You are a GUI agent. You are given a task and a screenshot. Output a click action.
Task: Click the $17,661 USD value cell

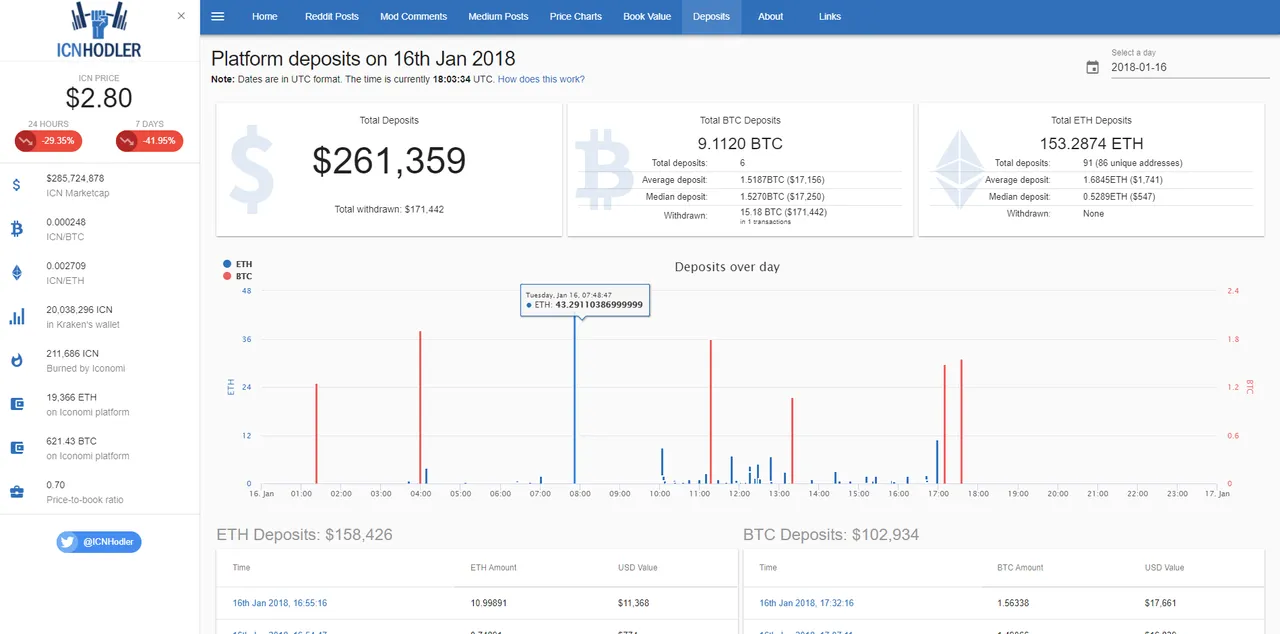[1161, 603]
